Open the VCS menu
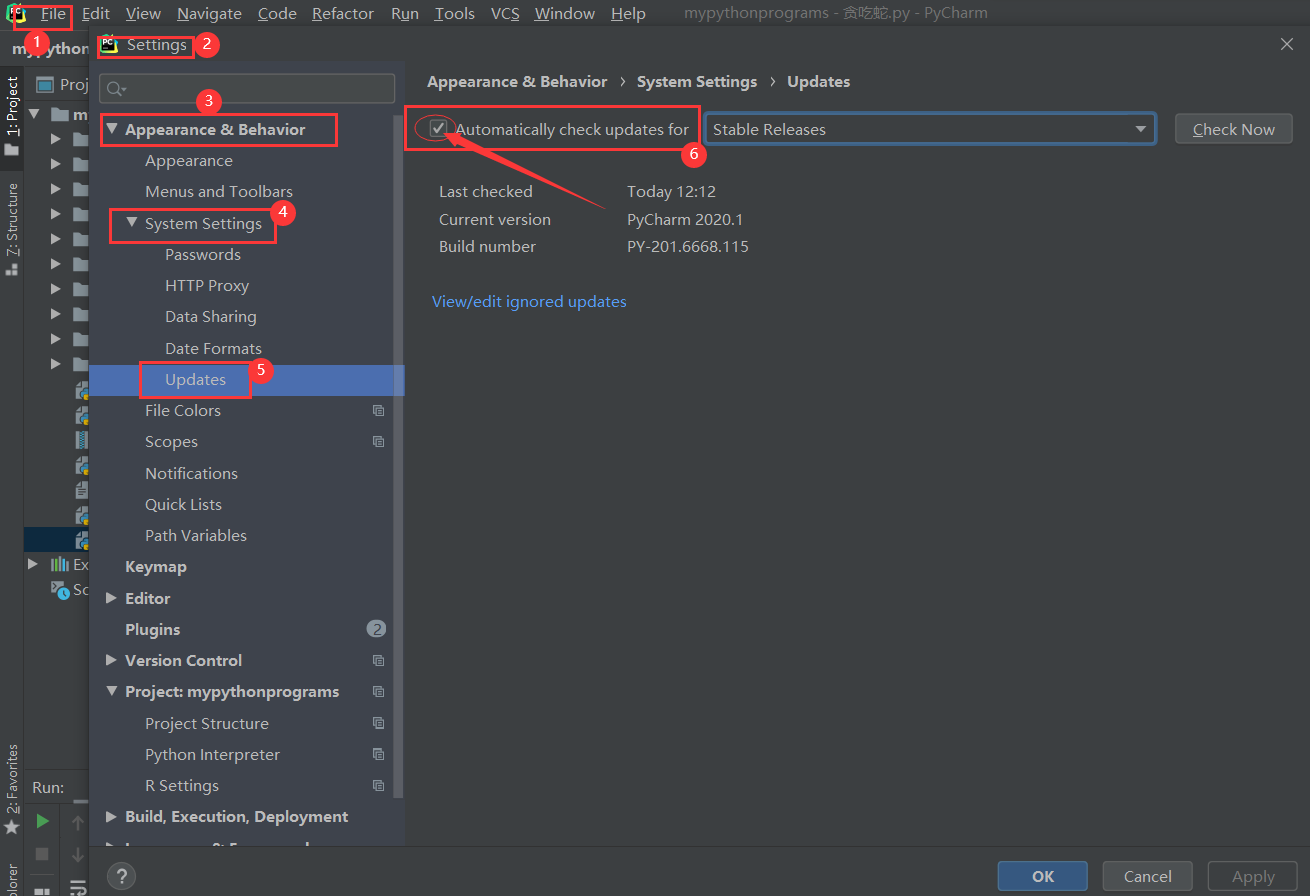1310x896 pixels. click(x=505, y=14)
